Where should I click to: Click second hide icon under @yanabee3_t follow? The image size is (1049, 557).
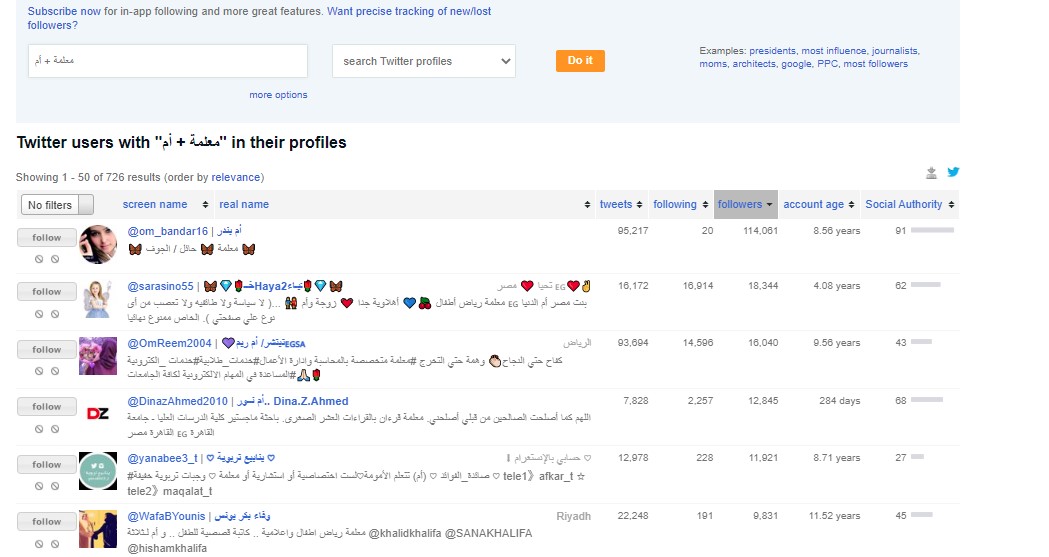pos(55,486)
